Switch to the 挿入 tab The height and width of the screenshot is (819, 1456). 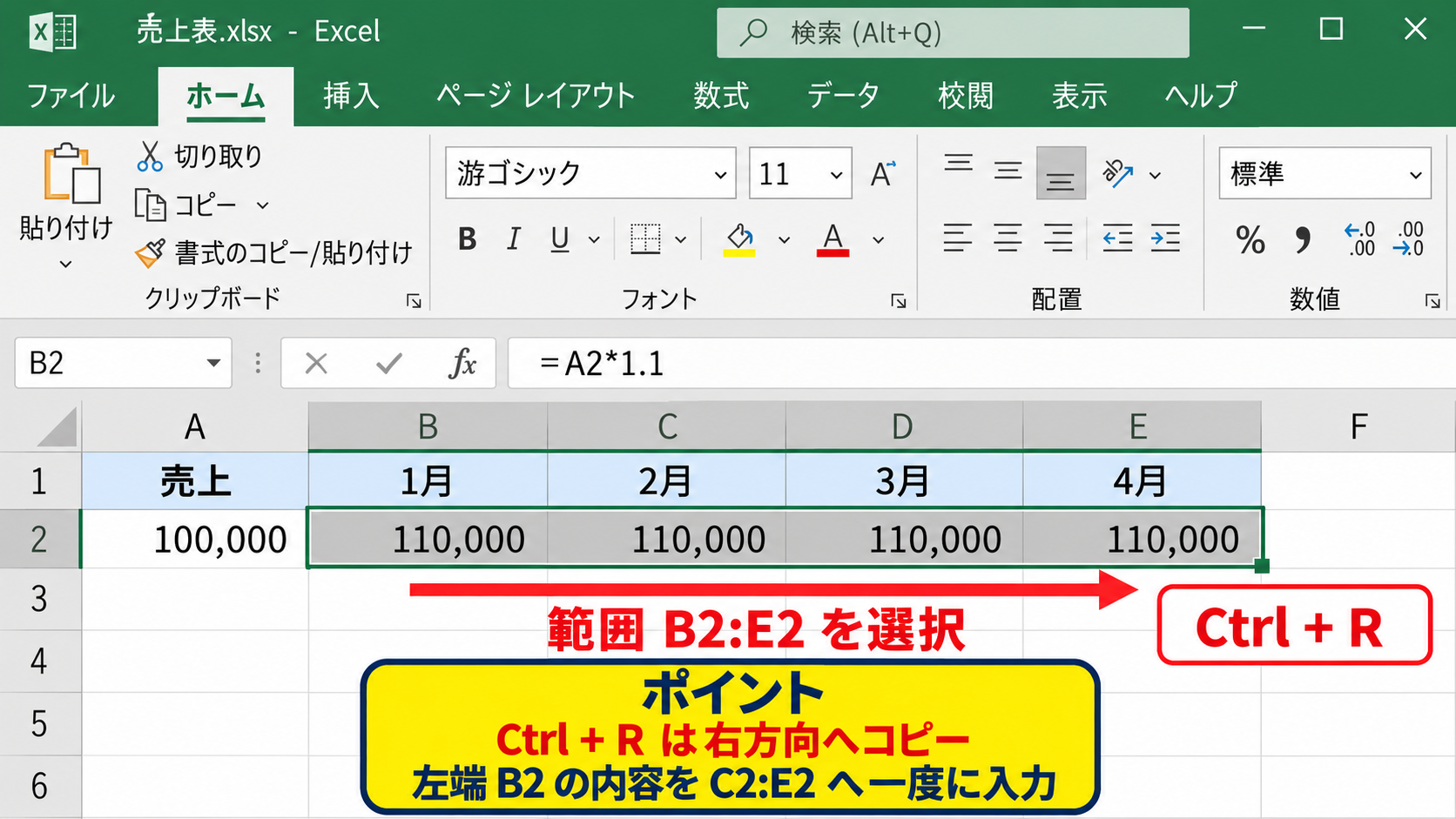point(351,95)
